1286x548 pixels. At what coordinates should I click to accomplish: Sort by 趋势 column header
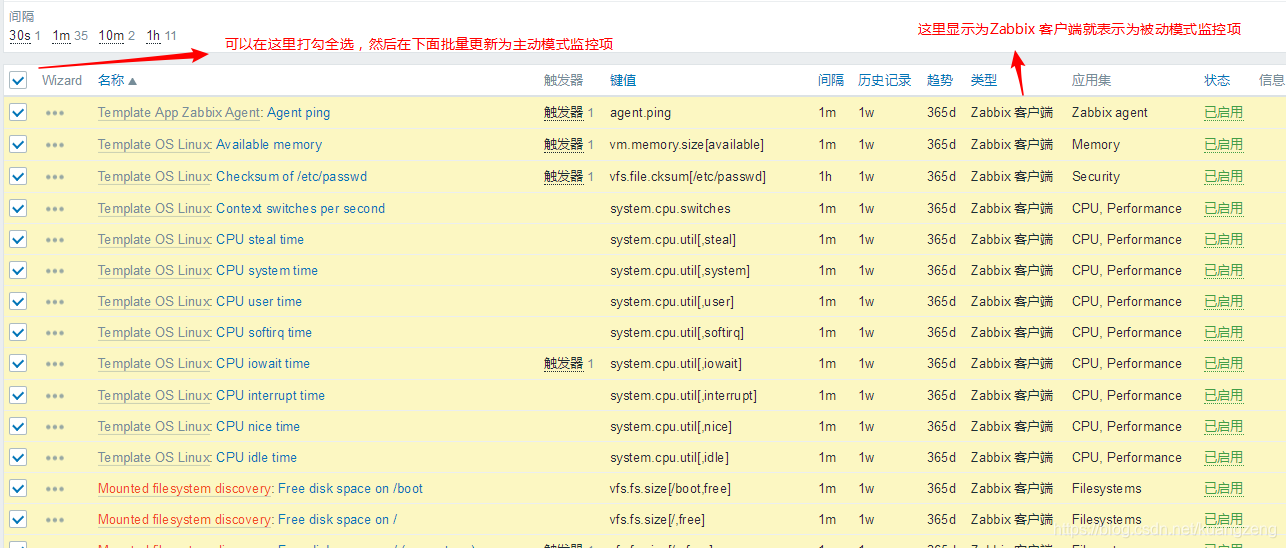tap(940, 81)
